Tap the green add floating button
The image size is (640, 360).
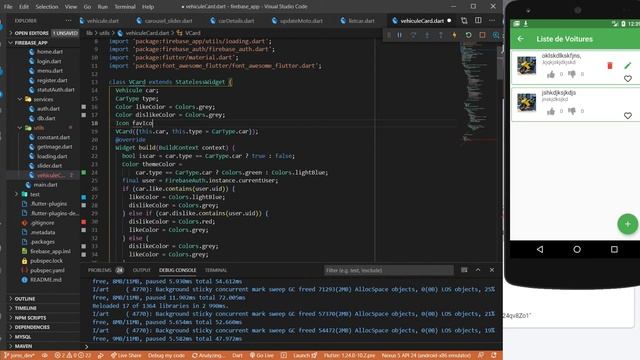(x=627, y=224)
